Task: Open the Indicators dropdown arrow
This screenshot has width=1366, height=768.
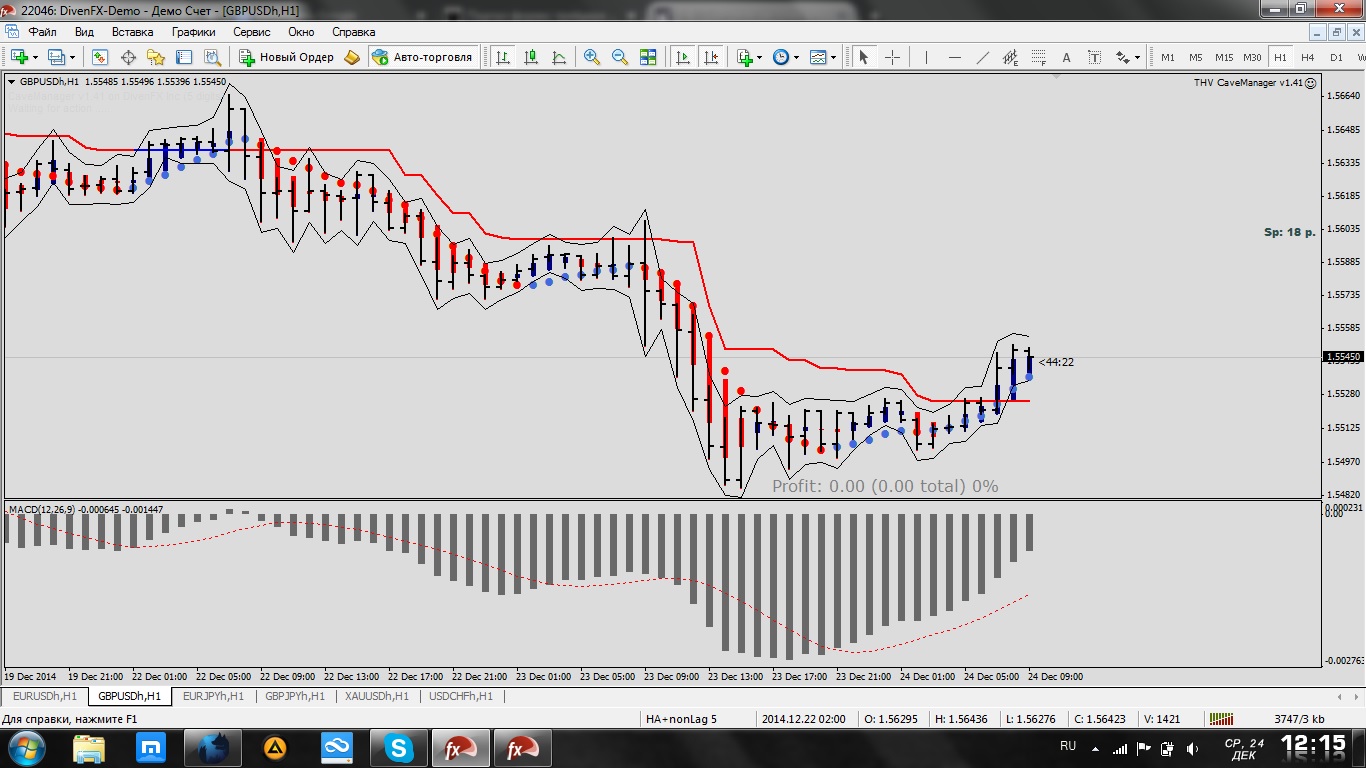Action: point(760,58)
